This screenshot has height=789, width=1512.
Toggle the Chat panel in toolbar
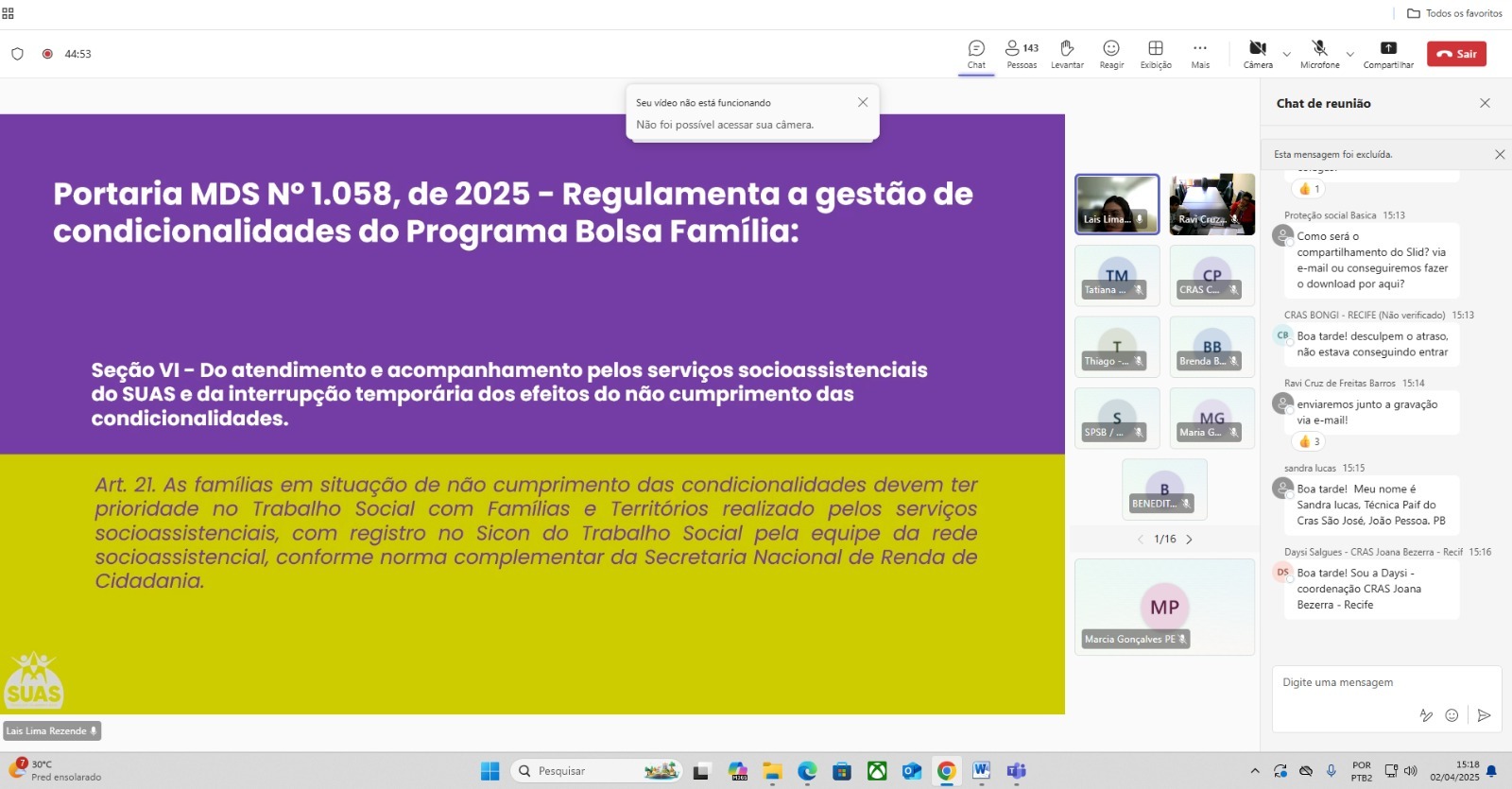(976, 54)
